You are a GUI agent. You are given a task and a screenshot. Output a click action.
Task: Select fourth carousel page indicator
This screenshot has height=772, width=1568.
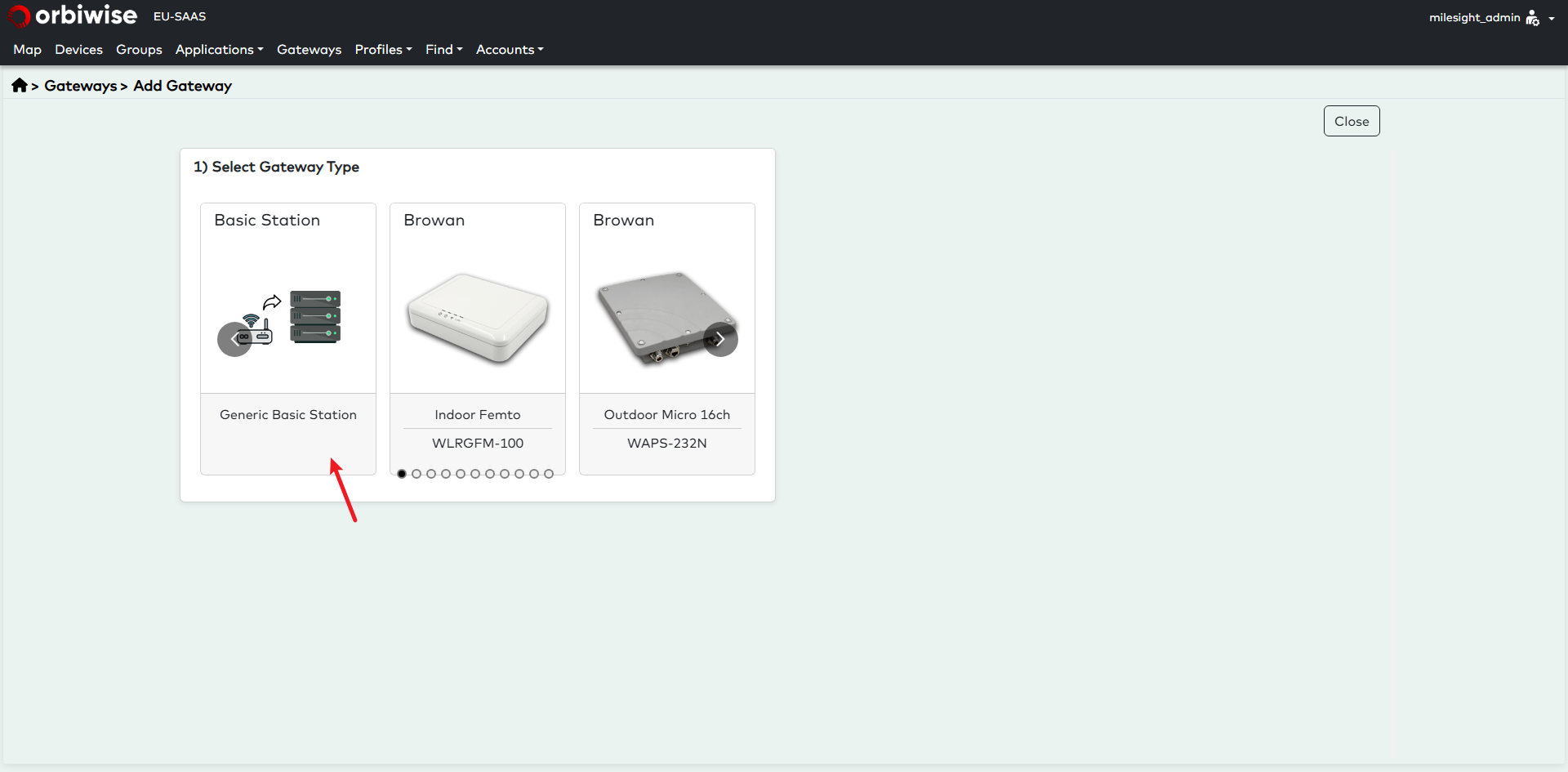coord(446,474)
